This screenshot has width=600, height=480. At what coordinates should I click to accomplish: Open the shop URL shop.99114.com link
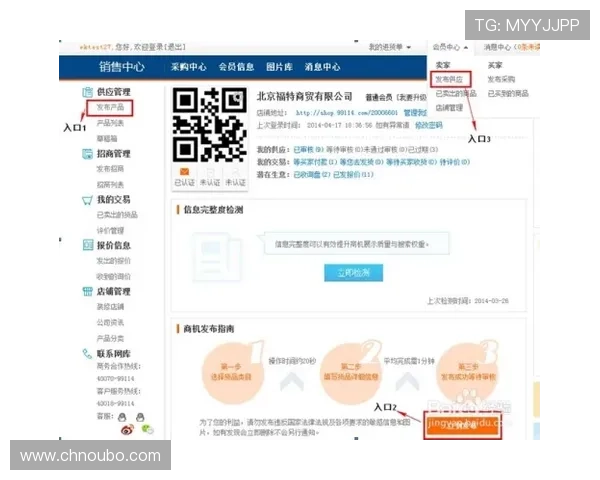click(347, 113)
